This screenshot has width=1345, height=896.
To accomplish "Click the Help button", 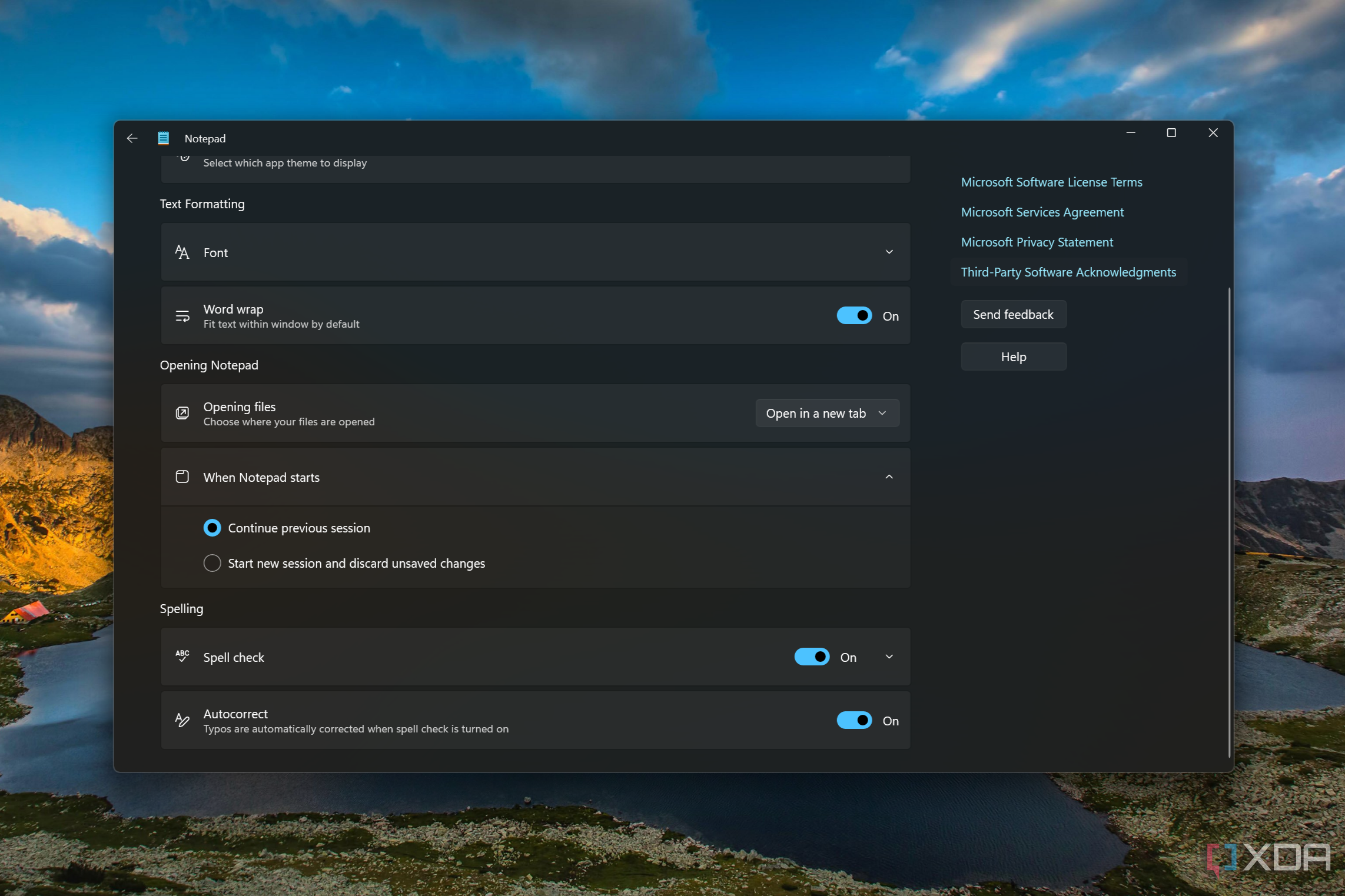I will tap(1012, 356).
